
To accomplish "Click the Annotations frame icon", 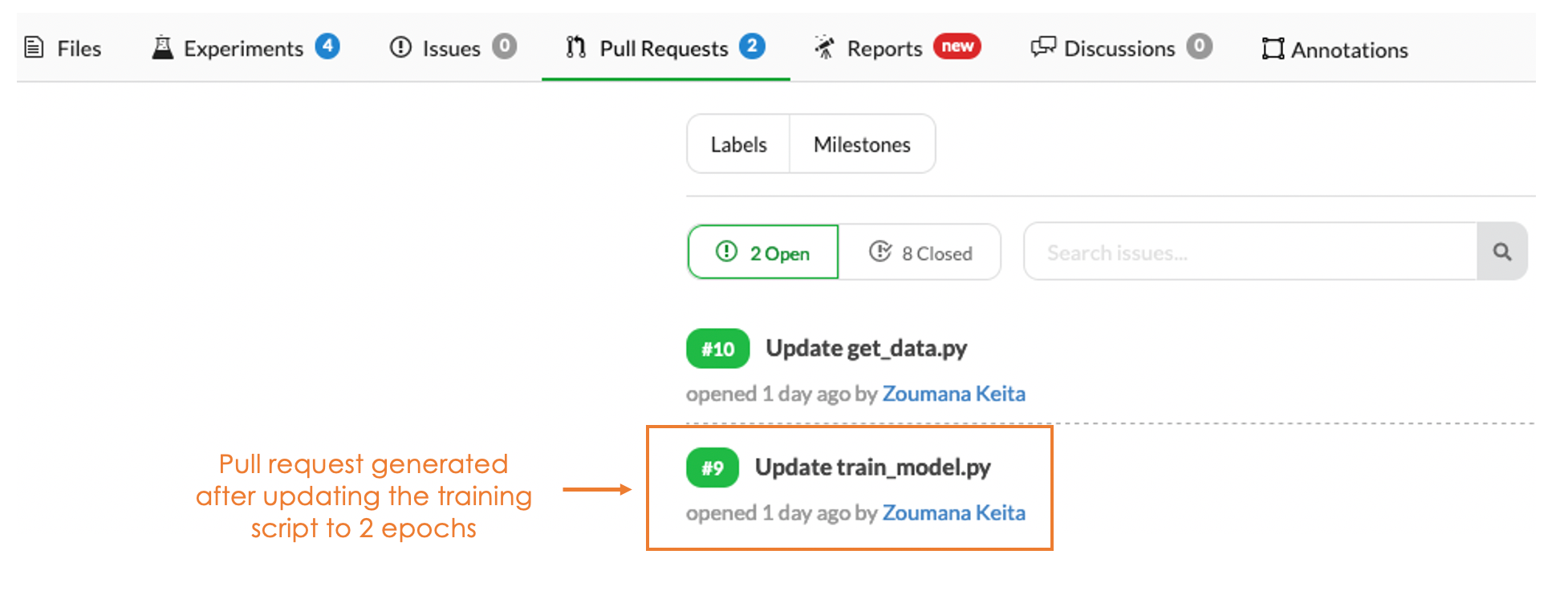I will [x=1273, y=49].
